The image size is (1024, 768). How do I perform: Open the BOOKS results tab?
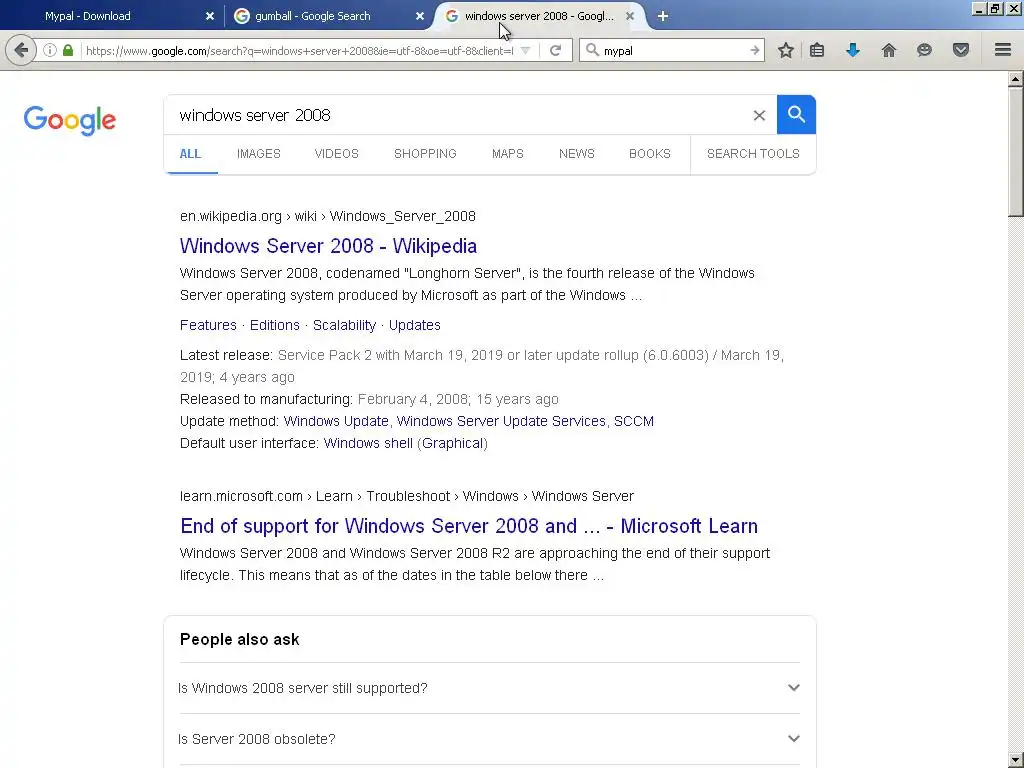(x=650, y=154)
